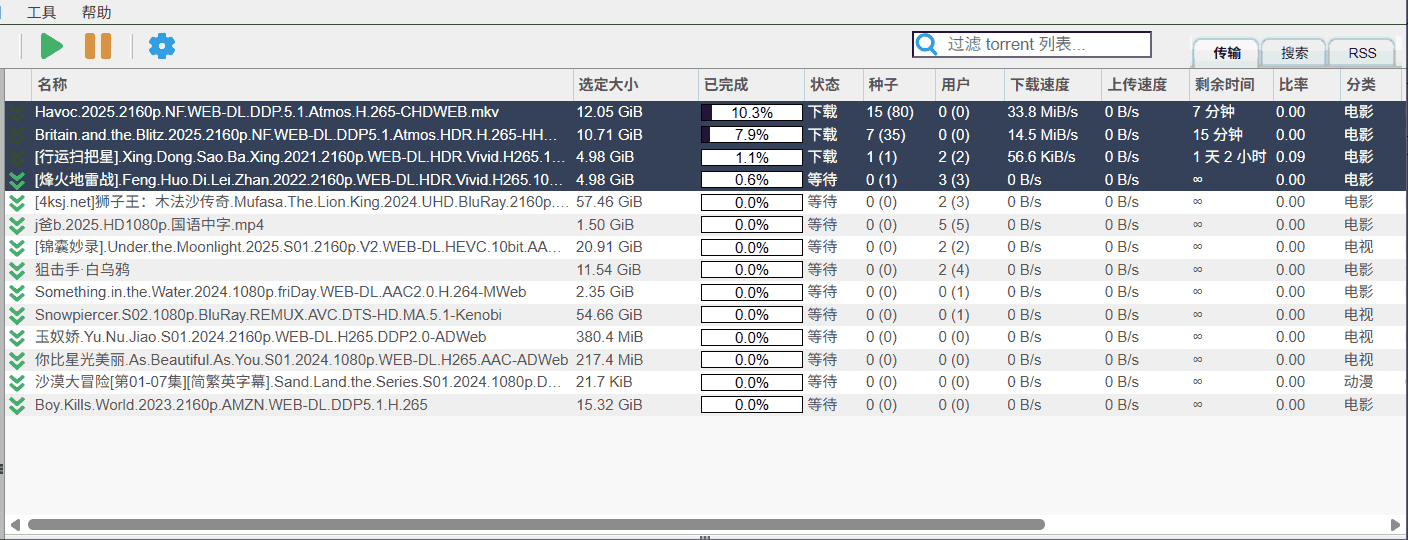The image size is (1408, 540).
Task: Sort by the 状态 column header
Action: coord(834,85)
